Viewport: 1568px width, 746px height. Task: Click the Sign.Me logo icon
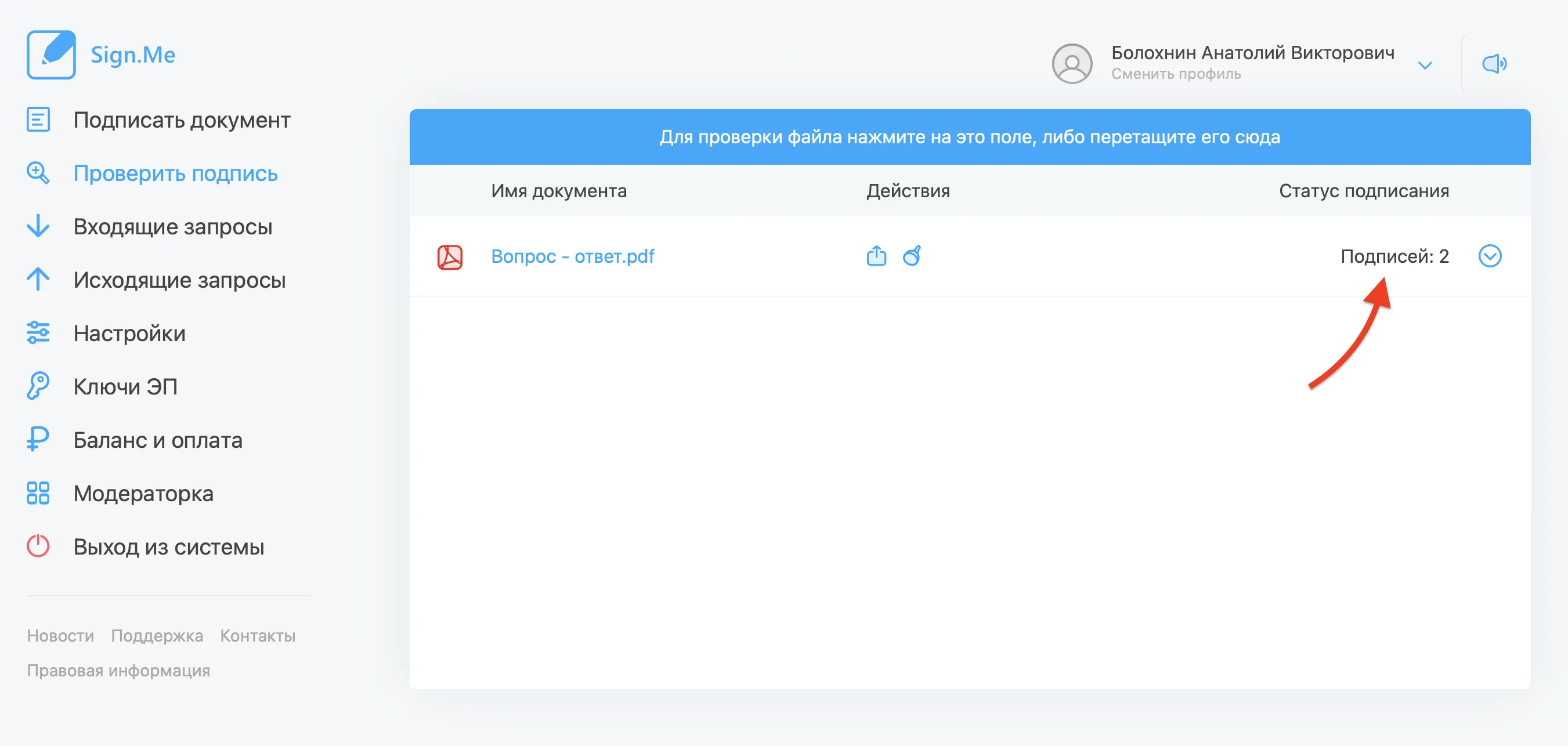51,55
